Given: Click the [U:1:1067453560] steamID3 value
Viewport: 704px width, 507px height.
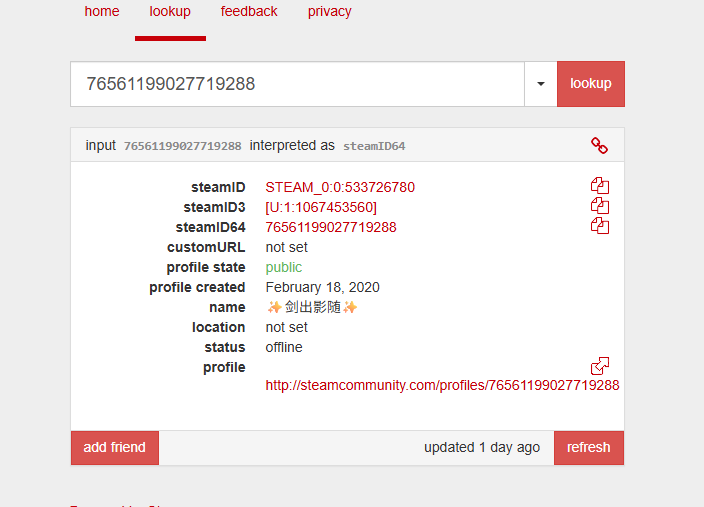Looking at the screenshot, I should coord(321,207).
